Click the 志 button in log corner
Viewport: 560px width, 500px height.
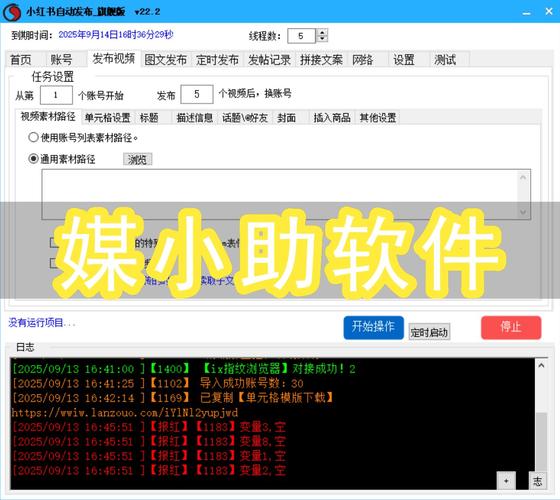(x=538, y=481)
